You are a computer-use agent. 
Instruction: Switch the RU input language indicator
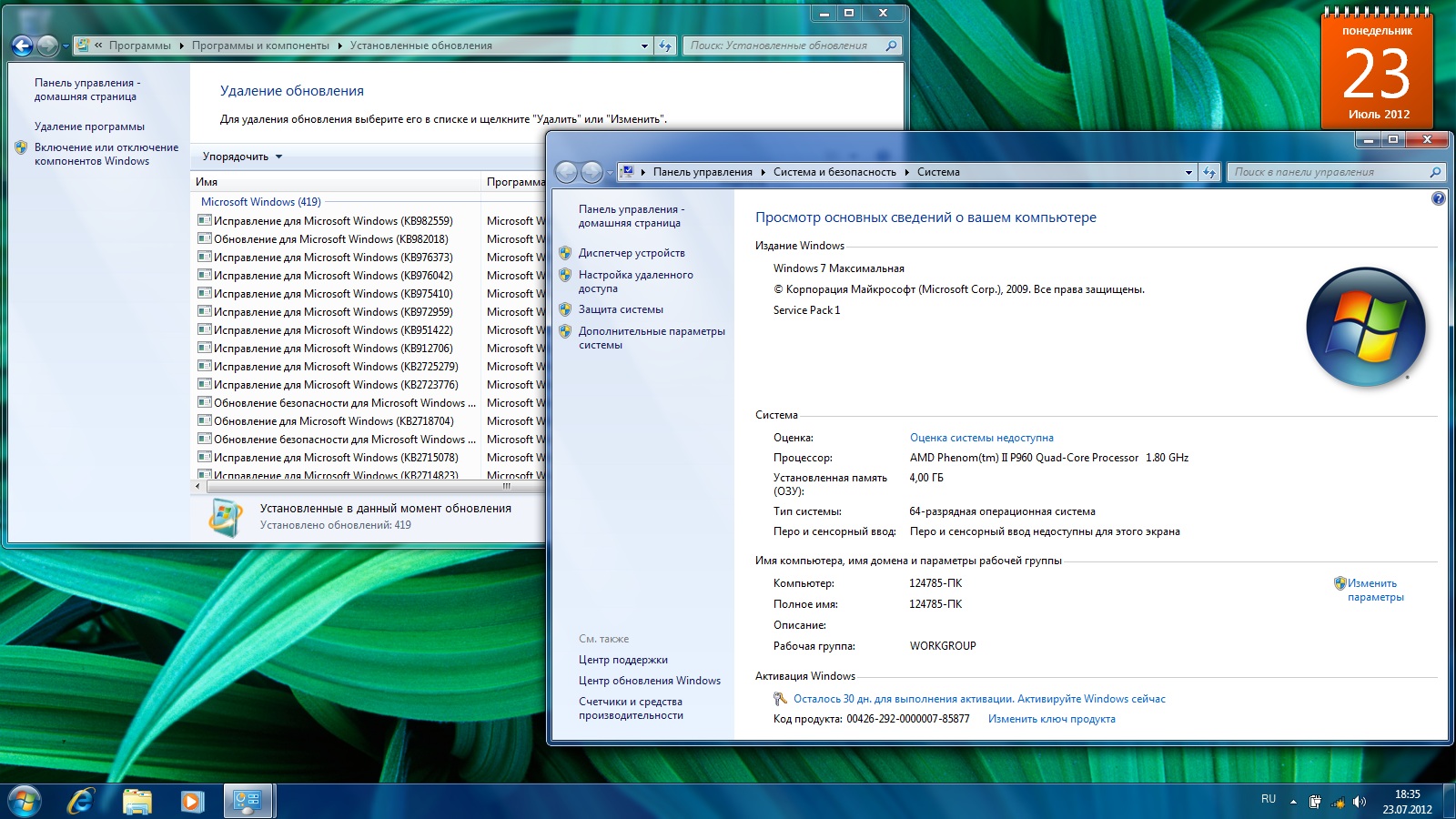click(1269, 799)
